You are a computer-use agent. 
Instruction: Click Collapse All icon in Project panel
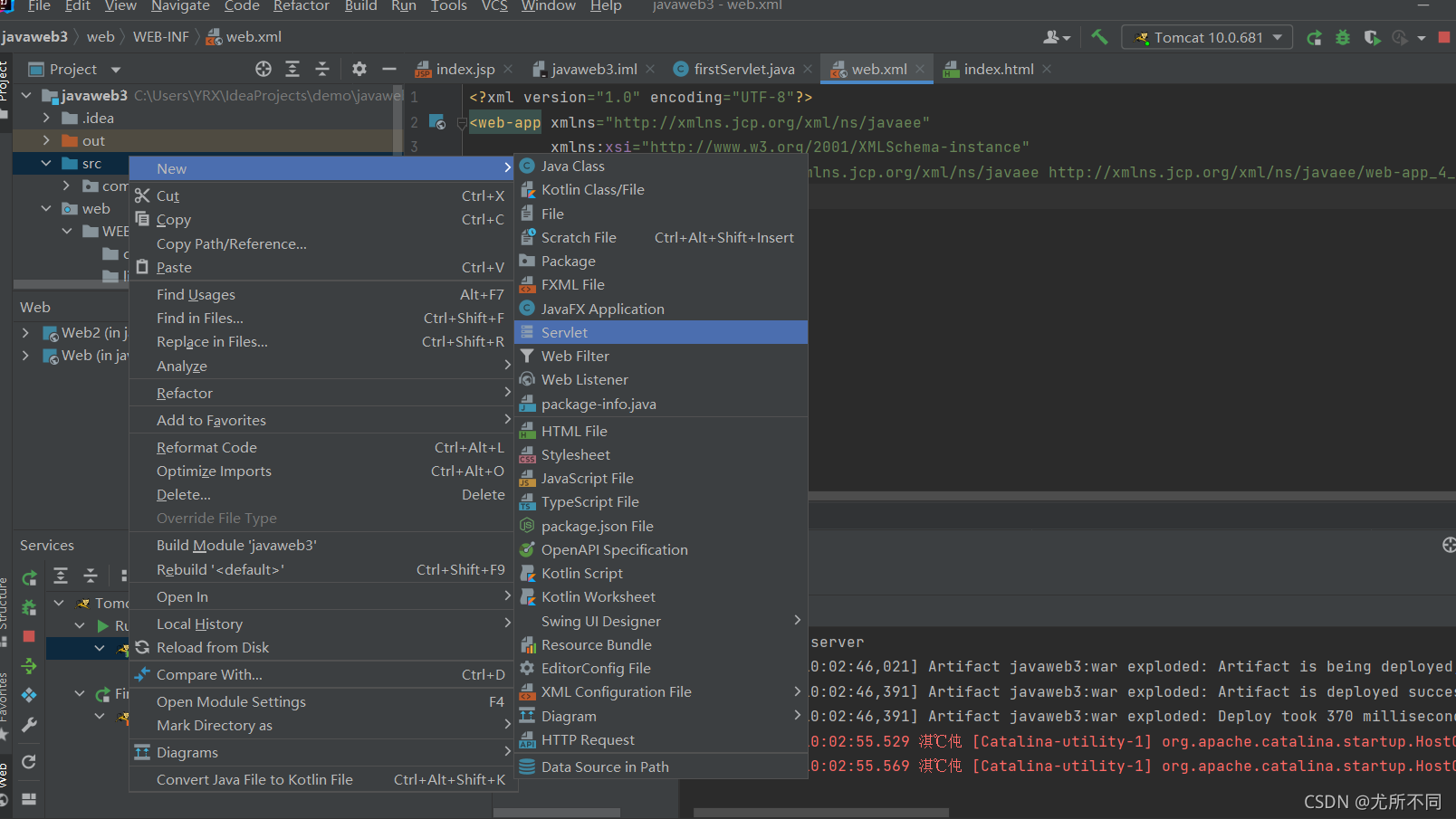point(322,69)
